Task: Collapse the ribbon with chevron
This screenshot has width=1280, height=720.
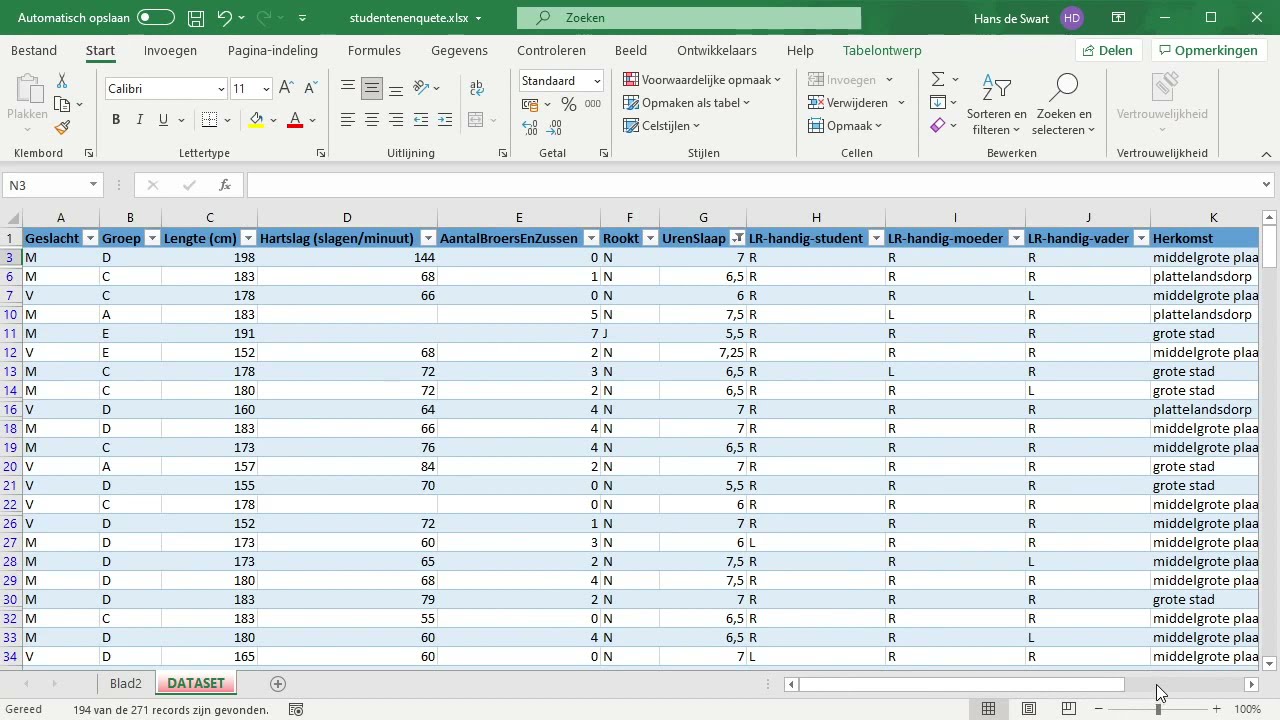Action: [1266, 154]
